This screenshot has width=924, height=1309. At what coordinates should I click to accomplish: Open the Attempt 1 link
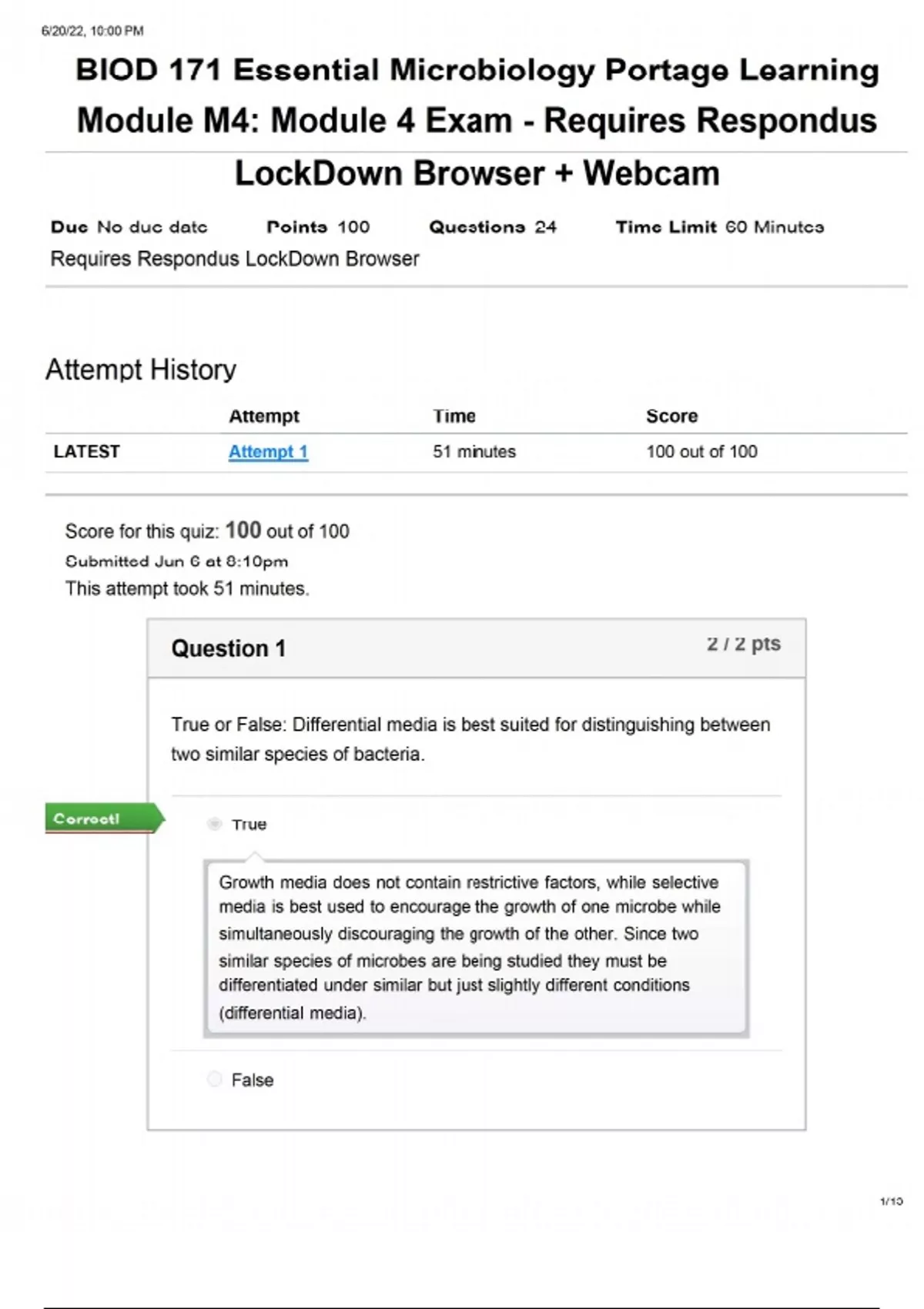268,452
